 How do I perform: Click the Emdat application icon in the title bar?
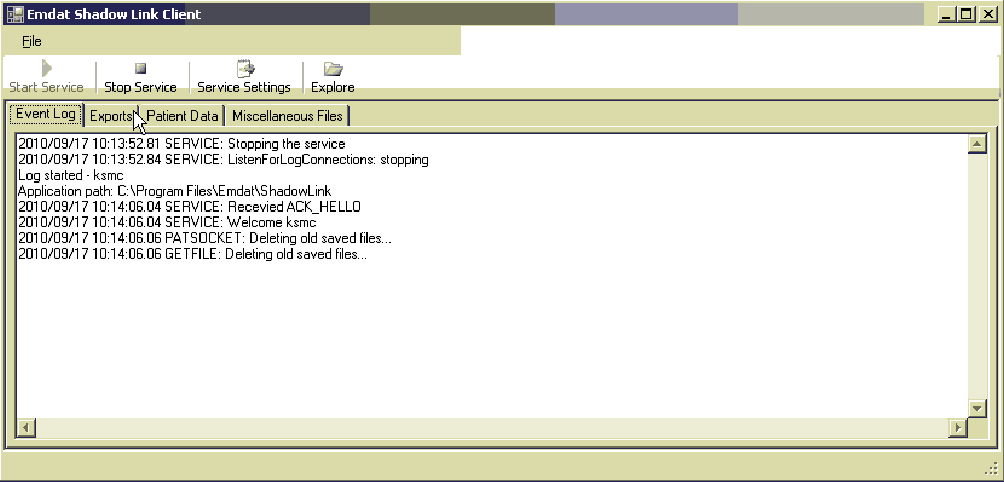point(14,14)
